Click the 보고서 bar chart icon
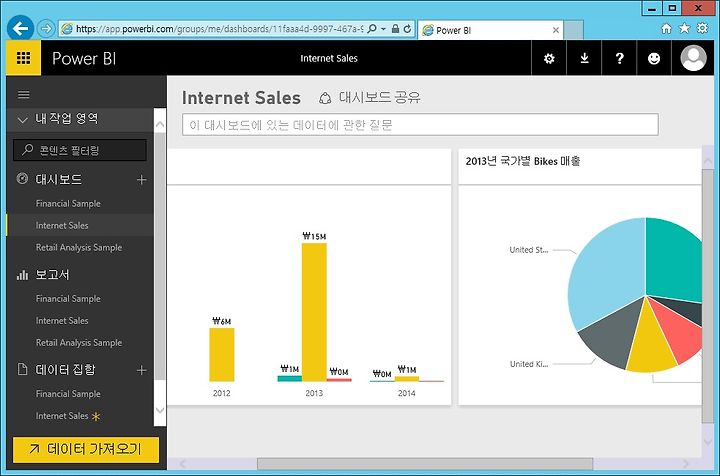The width and height of the screenshot is (720, 476). pyautogui.click(x=22, y=274)
